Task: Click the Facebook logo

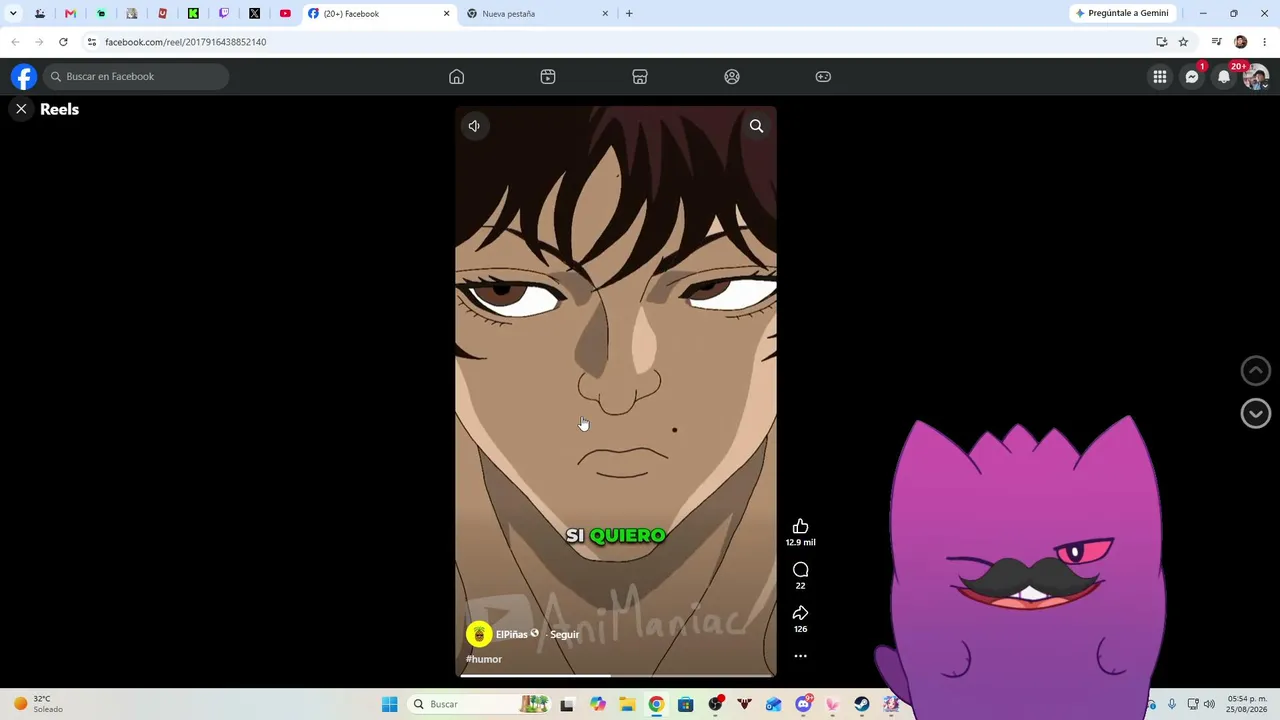Action: [x=24, y=77]
